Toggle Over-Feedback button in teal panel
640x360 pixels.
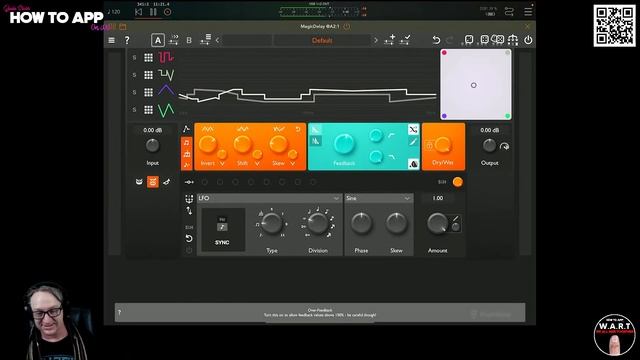click(x=413, y=164)
